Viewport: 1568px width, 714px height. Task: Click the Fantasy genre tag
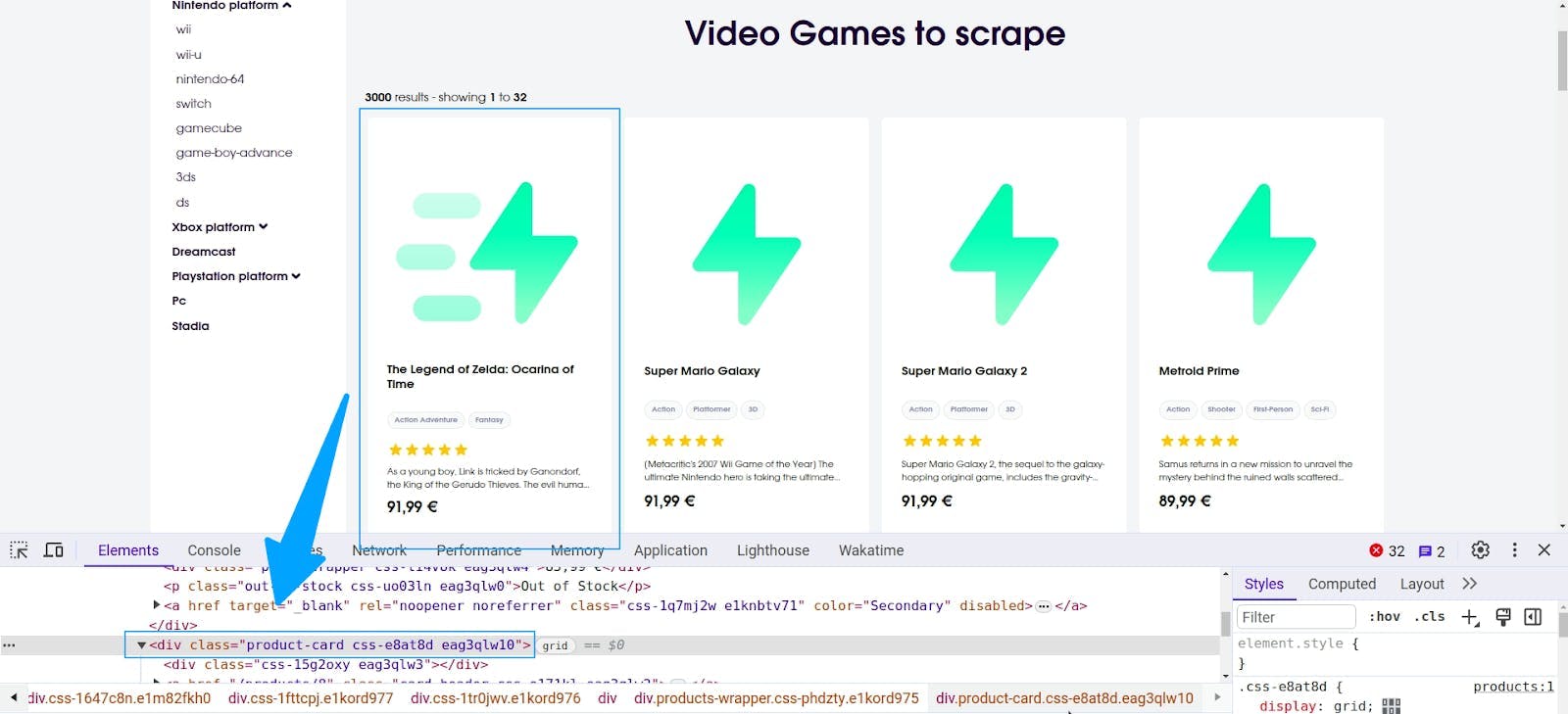489,420
